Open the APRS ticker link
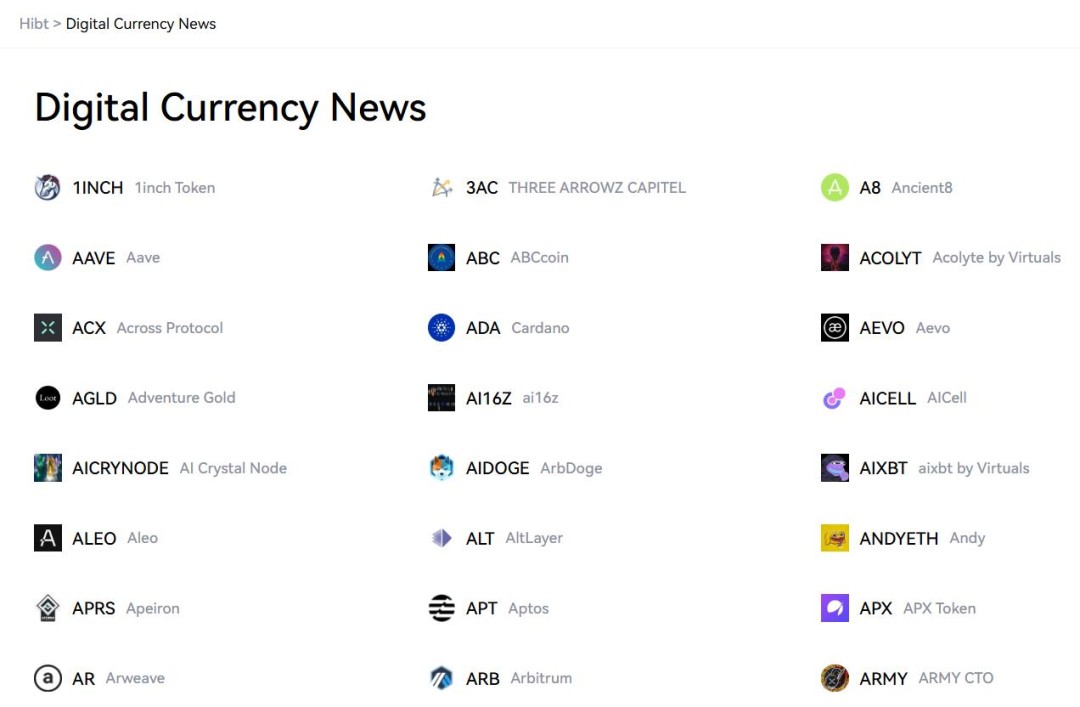This screenshot has width=1080, height=707. point(94,608)
